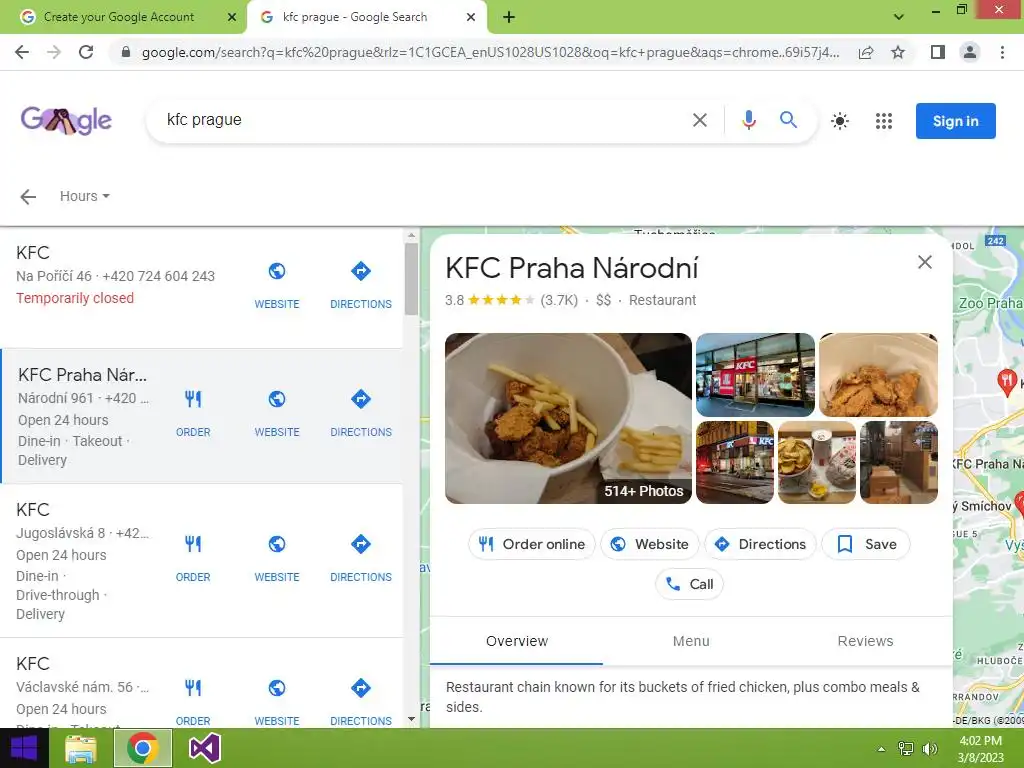Order from KFC Václavské nám. 56

pos(193,702)
